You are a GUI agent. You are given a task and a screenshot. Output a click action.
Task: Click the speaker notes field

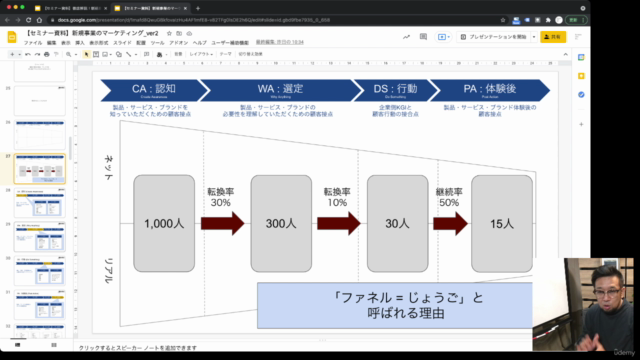302,348
